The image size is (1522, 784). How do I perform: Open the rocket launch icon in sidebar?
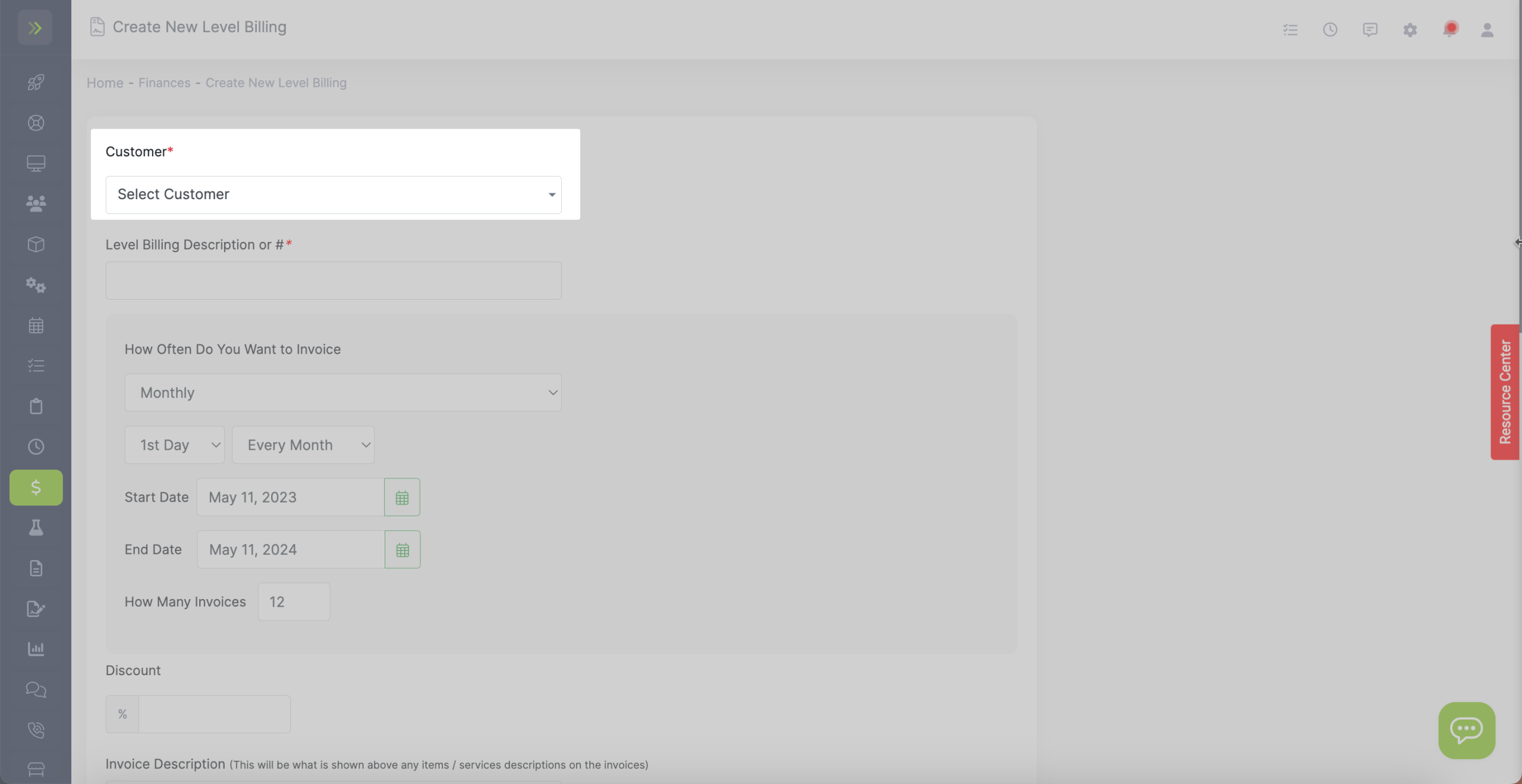pyautogui.click(x=36, y=82)
